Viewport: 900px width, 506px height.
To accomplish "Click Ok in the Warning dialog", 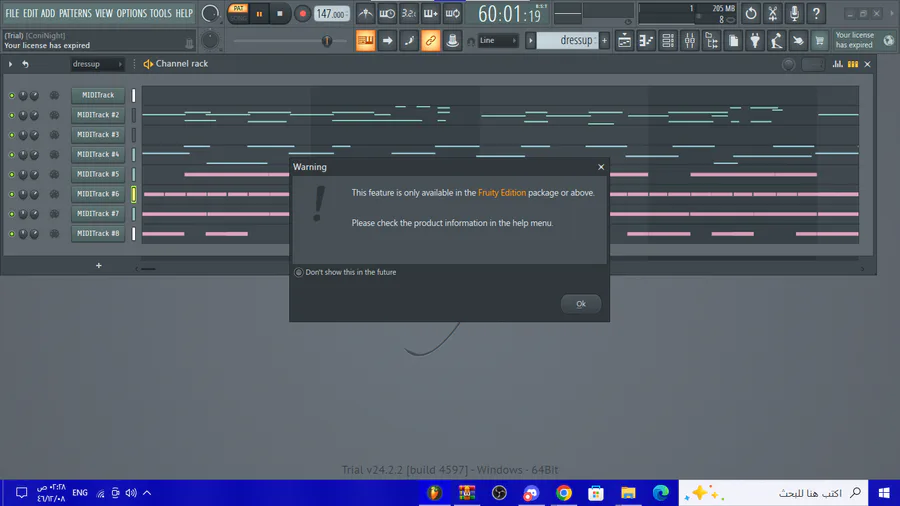I will tap(581, 304).
